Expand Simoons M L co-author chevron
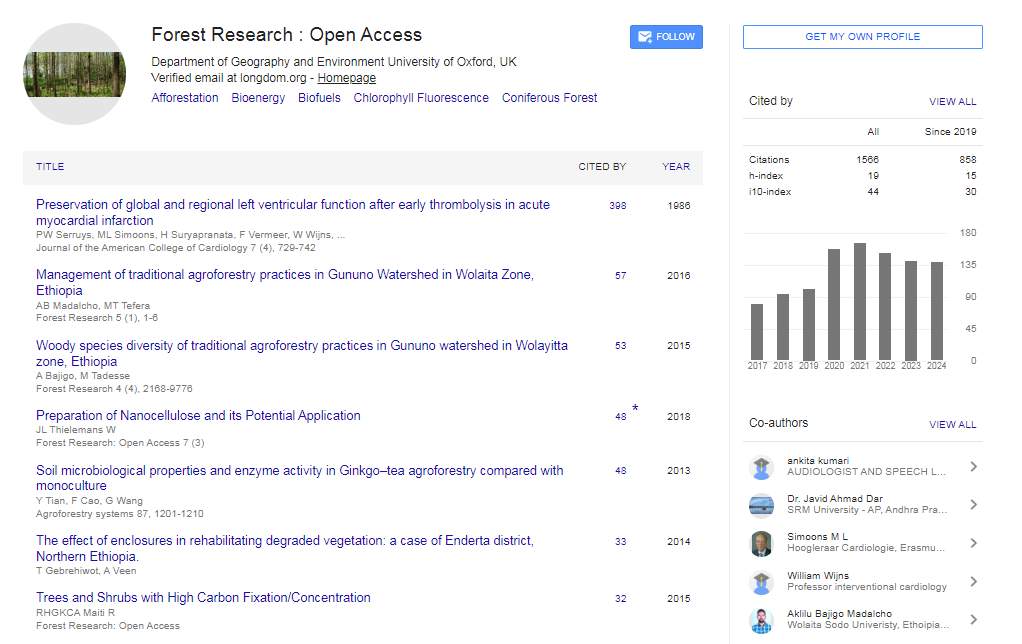 coord(973,543)
